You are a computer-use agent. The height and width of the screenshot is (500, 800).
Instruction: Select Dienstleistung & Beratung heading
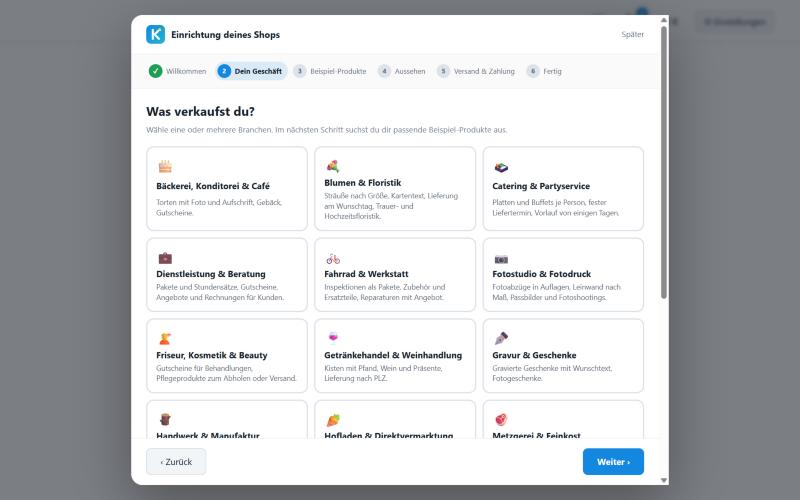[211, 274]
